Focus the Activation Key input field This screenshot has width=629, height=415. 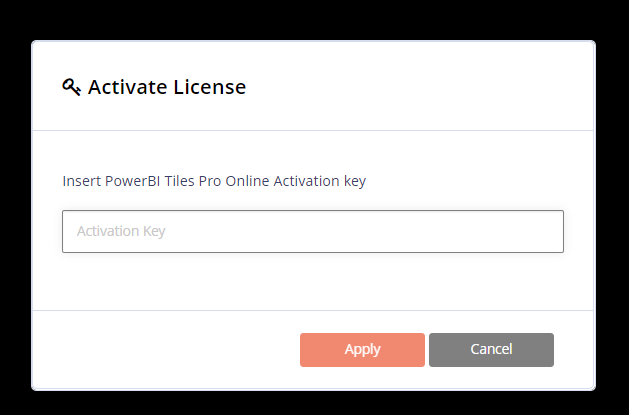coord(312,231)
